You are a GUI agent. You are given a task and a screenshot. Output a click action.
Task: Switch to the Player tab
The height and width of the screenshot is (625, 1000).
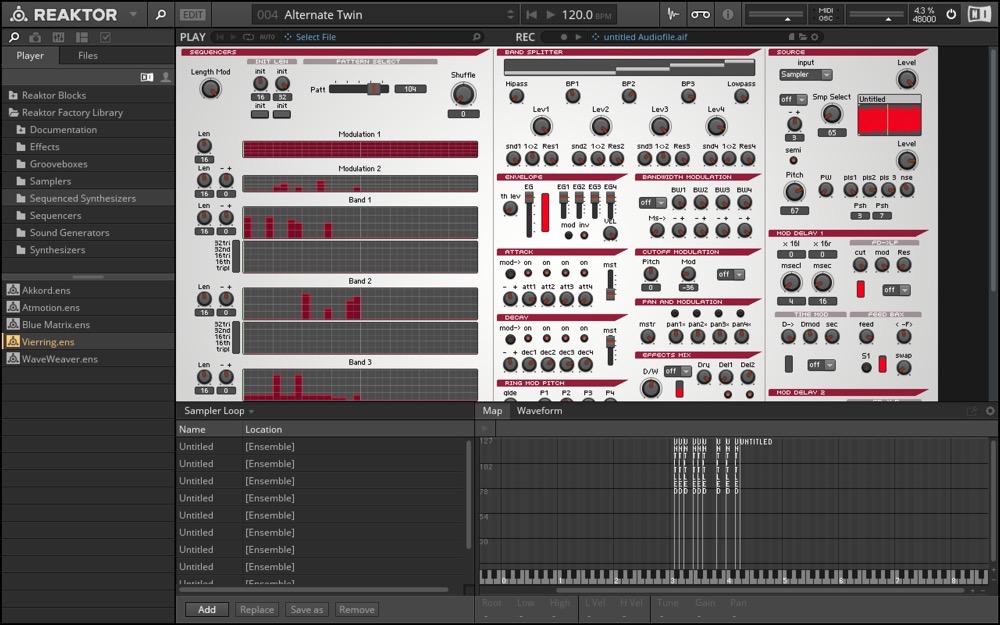[30, 55]
